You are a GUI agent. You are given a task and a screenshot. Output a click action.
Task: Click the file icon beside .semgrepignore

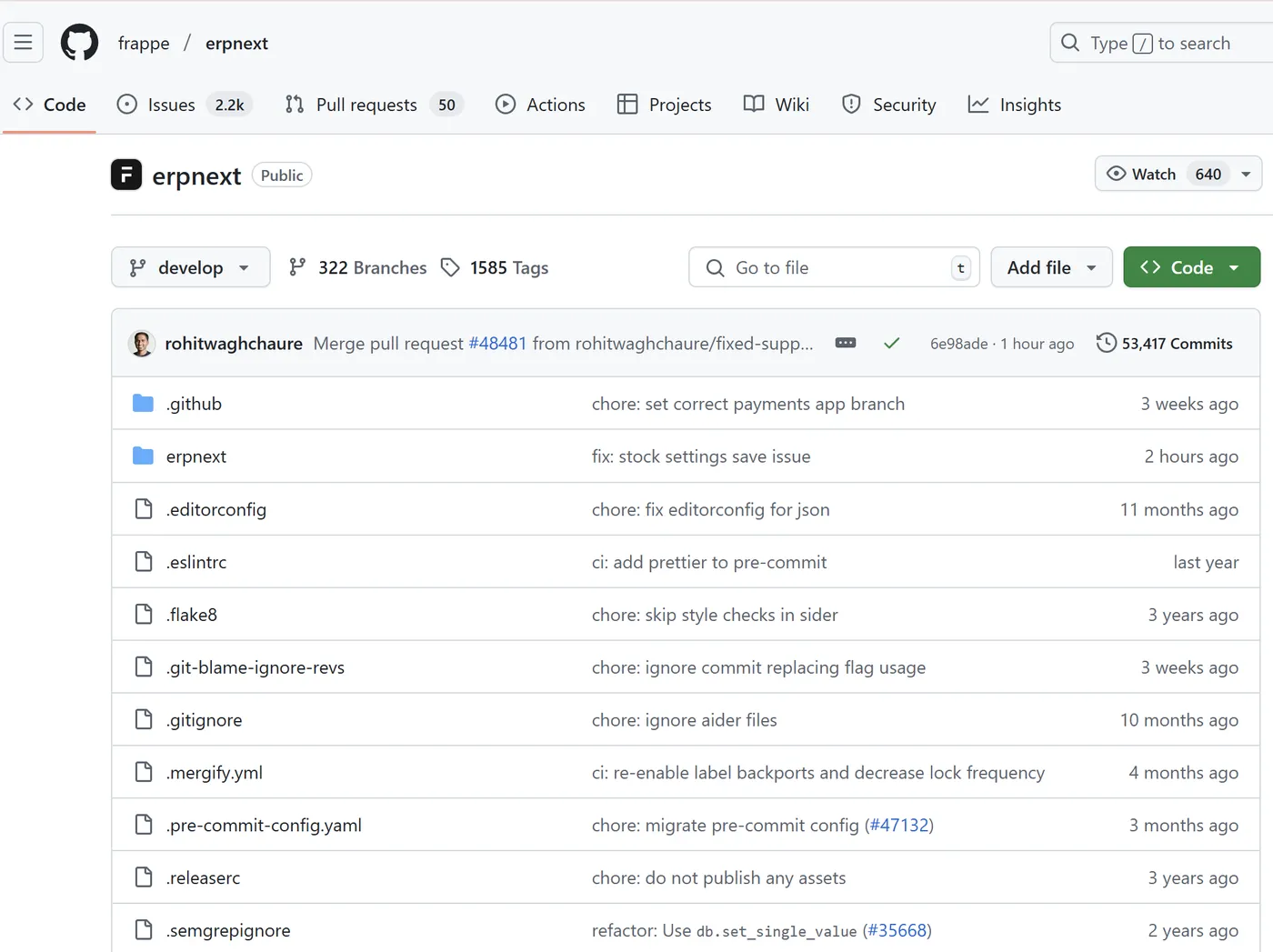[x=144, y=929]
